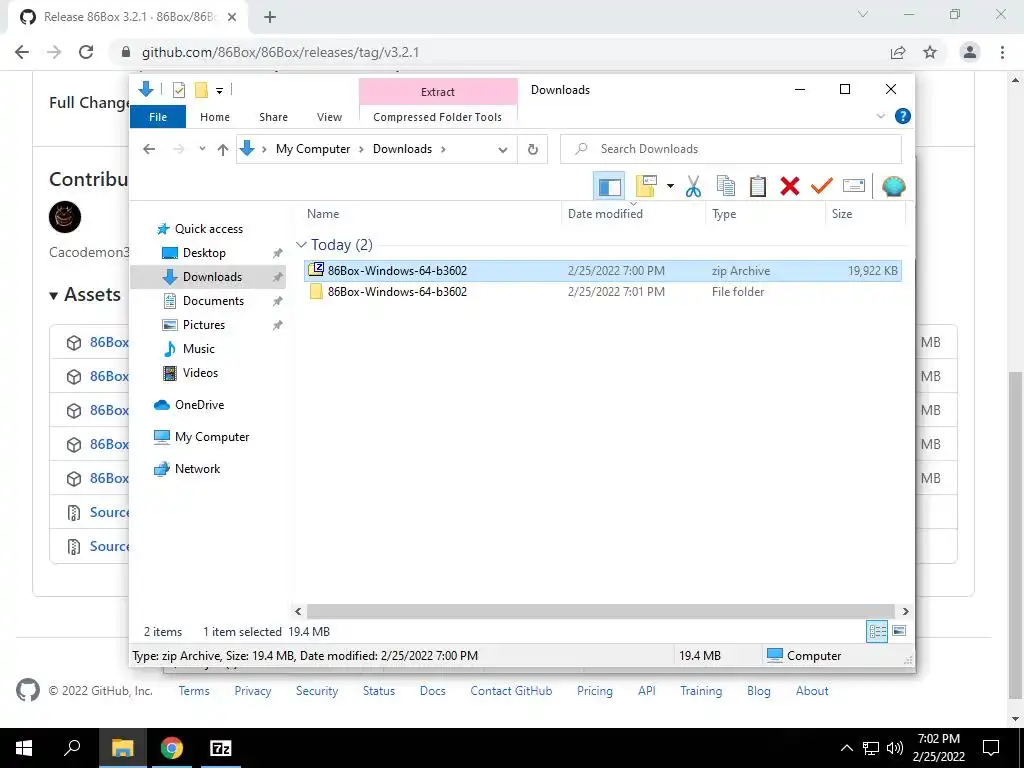The image size is (1024, 768).
Task: Click the pink Extract contextual tab
Action: [x=438, y=92]
